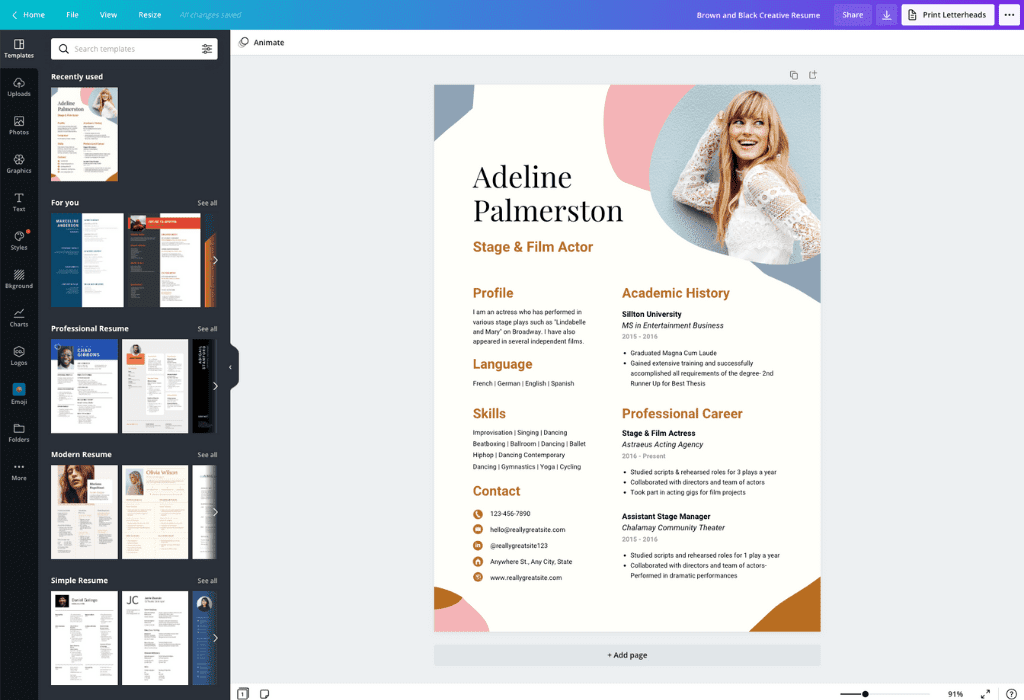Duplicate the page with the copy icon
Image resolution: width=1024 pixels, height=700 pixels.
click(793, 74)
